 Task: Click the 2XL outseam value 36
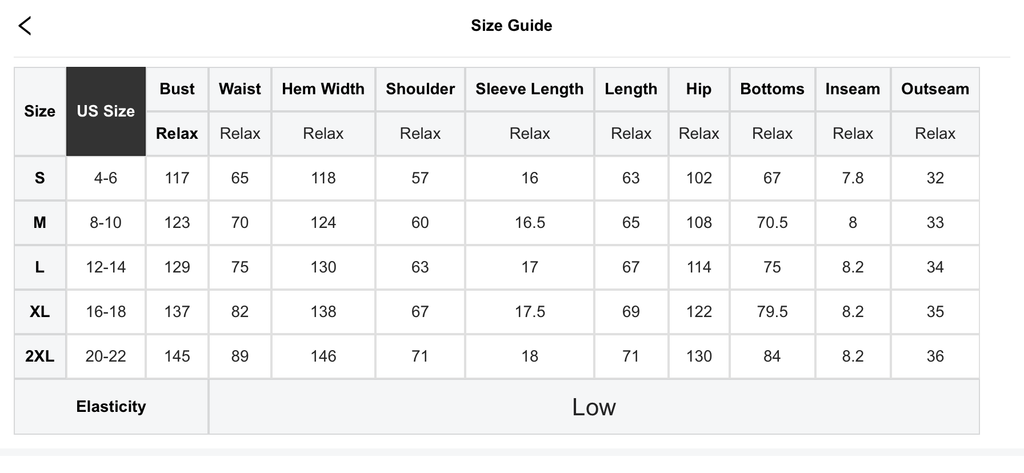coord(935,356)
